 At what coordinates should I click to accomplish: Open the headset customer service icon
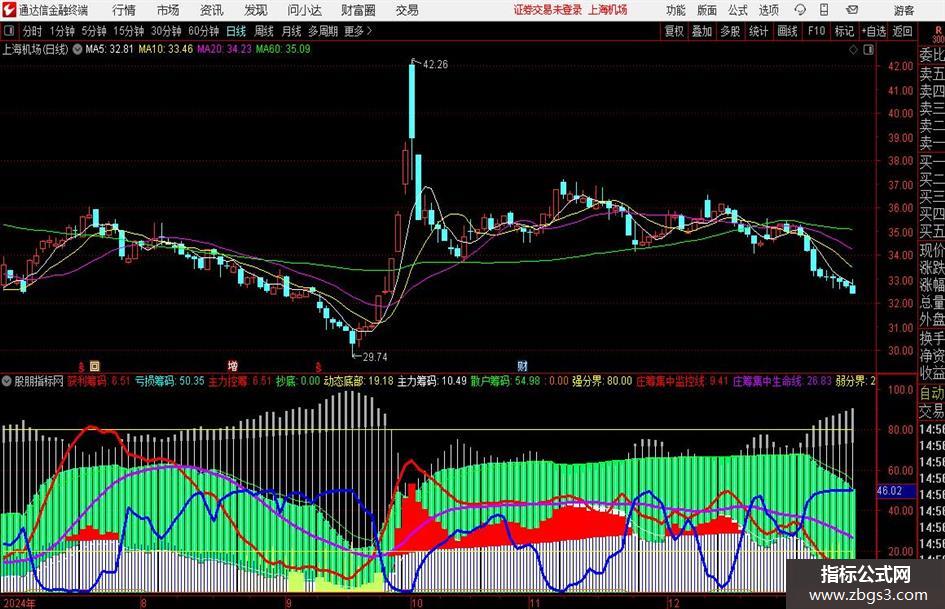click(x=800, y=10)
